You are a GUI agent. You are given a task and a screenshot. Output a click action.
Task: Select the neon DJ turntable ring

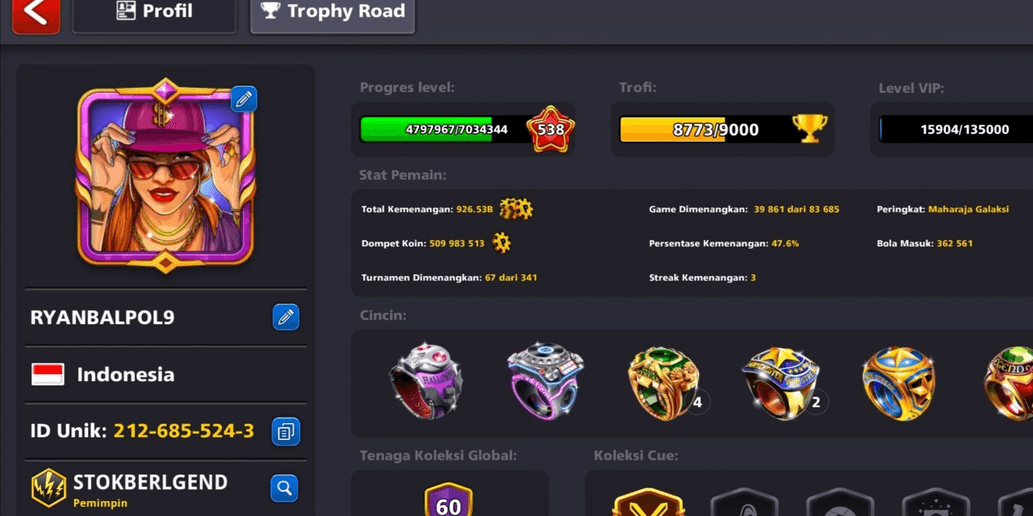point(545,382)
